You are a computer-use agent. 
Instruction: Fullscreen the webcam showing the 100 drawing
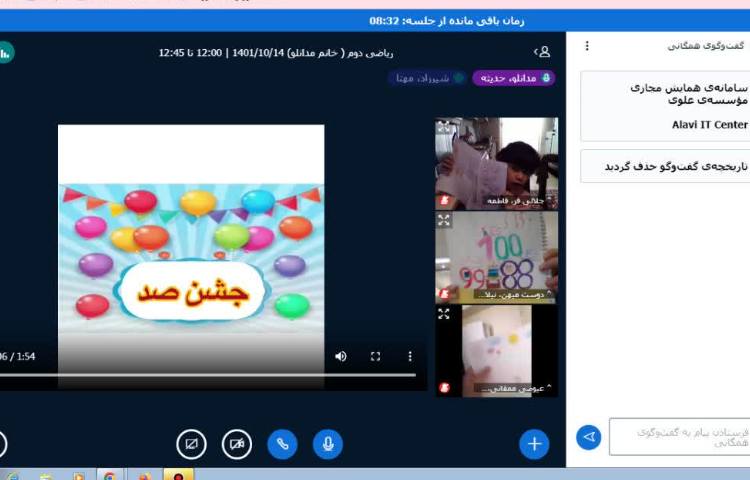(x=443, y=220)
